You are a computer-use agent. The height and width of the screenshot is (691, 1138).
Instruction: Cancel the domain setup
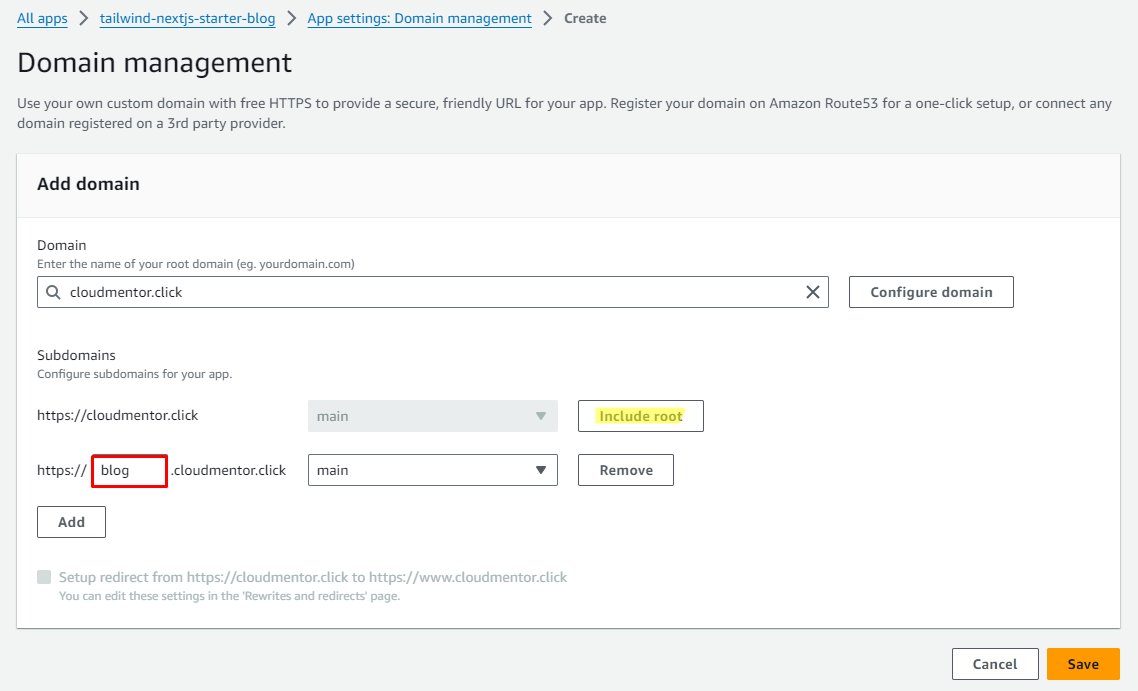994,664
